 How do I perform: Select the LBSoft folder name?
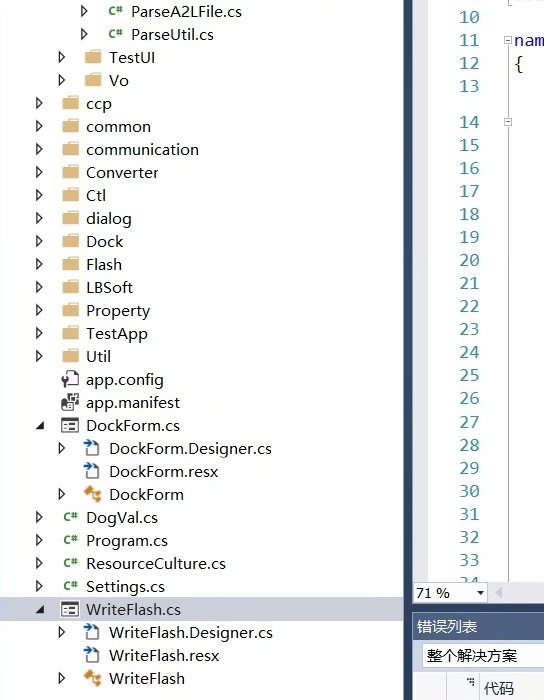(x=109, y=287)
